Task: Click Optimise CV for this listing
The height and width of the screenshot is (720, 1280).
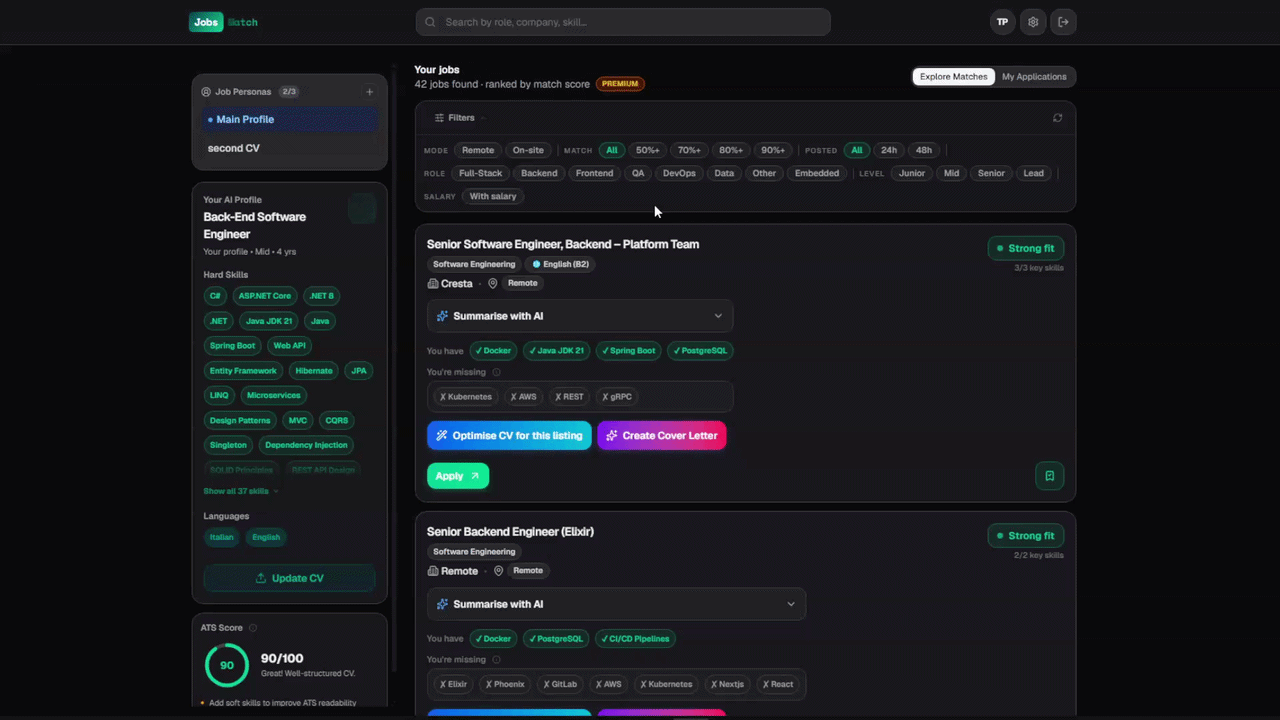Action: (509, 436)
